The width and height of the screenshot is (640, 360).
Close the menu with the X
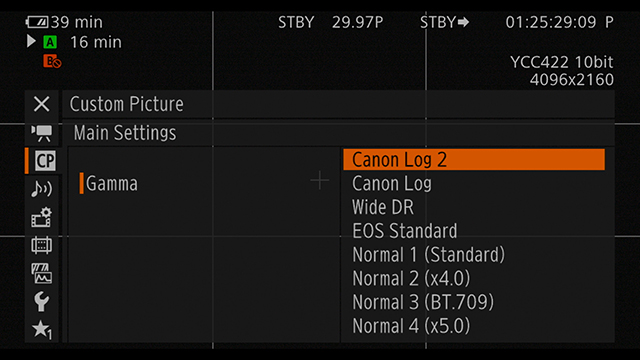(x=42, y=104)
